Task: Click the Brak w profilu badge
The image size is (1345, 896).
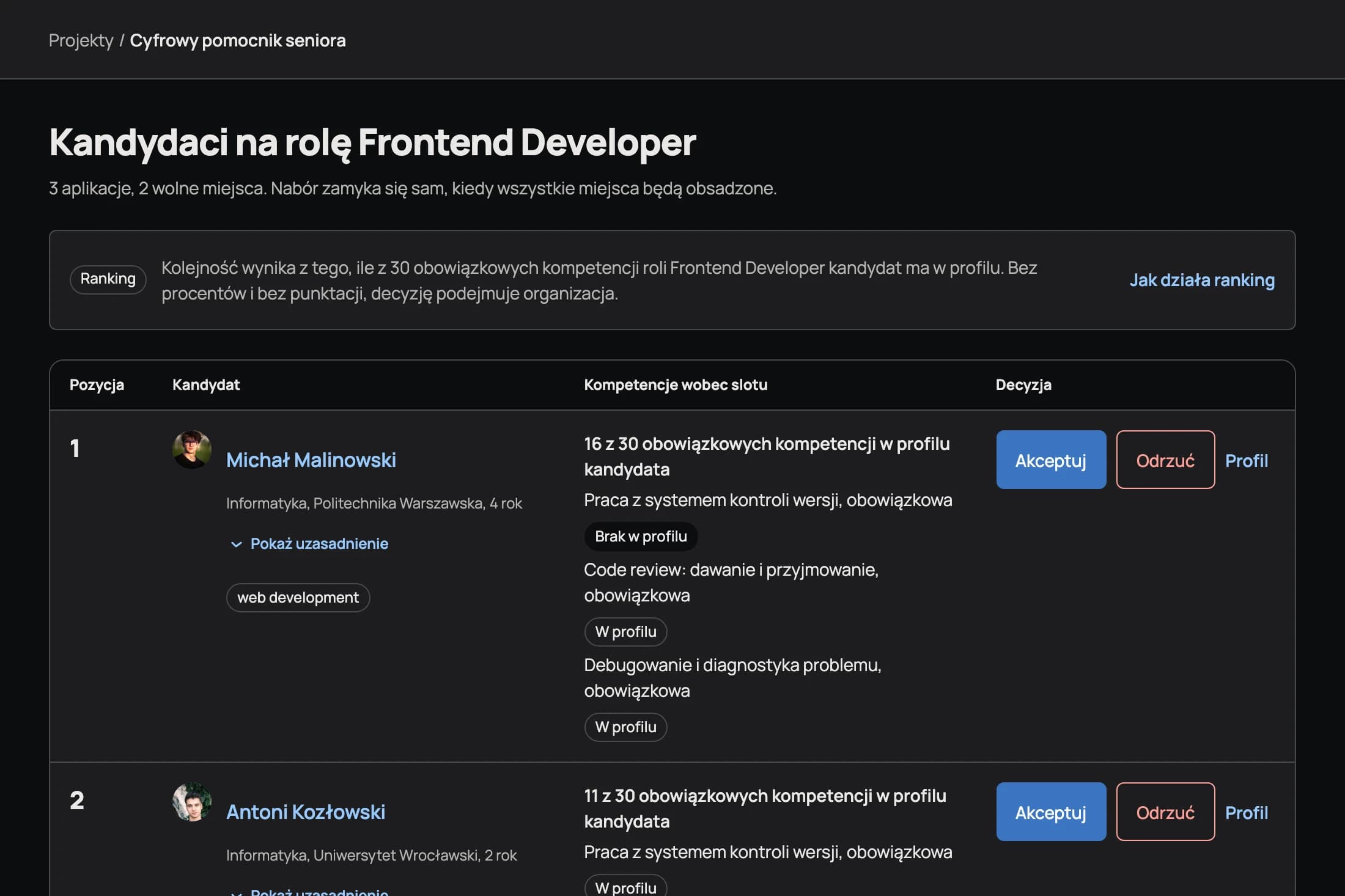Action: [641, 536]
